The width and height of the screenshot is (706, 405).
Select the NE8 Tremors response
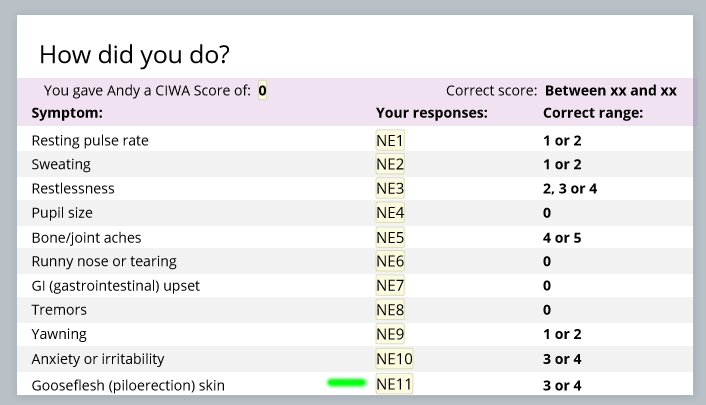coord(389,310)
